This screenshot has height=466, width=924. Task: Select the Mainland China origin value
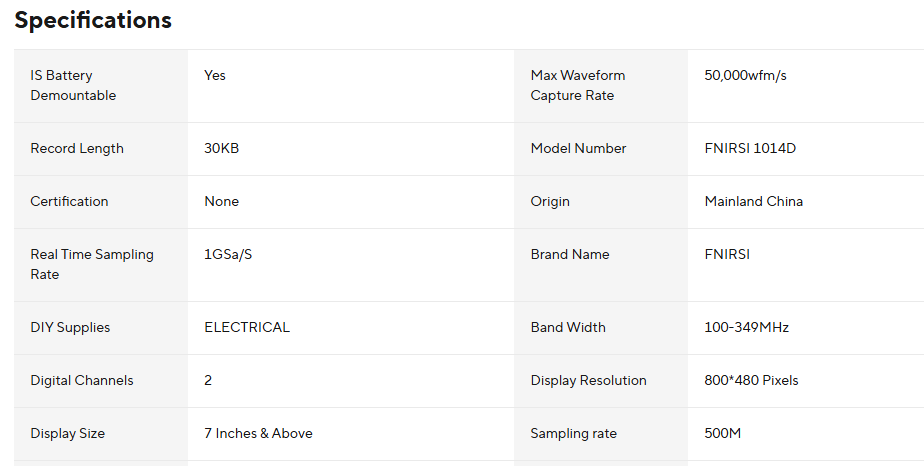(753, 201)
